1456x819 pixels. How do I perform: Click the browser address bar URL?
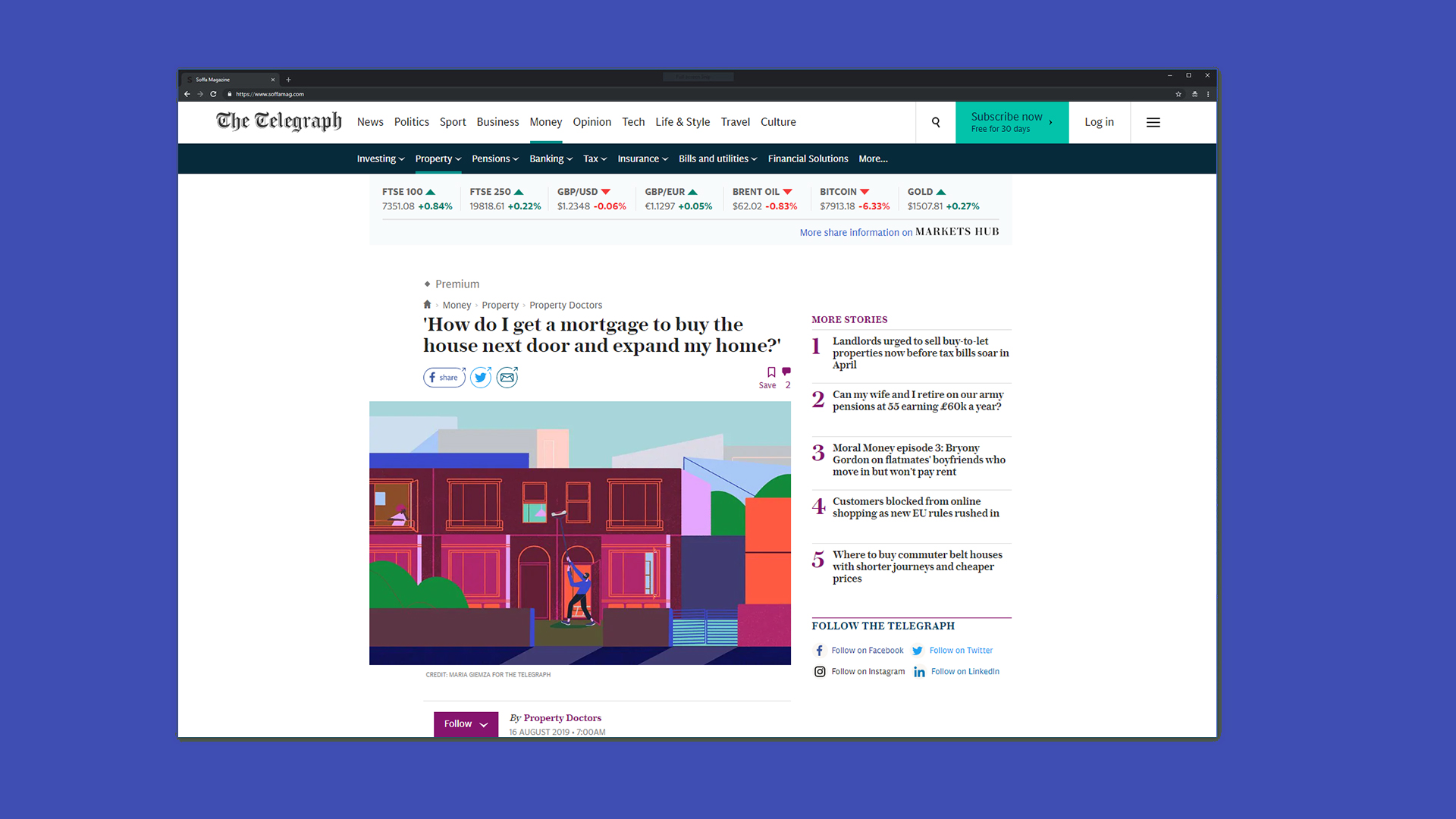(x=269, y=94)
